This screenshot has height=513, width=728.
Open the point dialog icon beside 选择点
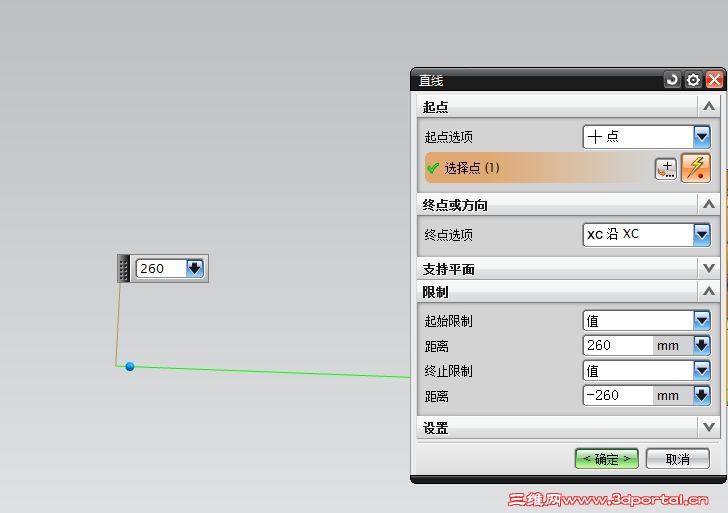(665, 169)
